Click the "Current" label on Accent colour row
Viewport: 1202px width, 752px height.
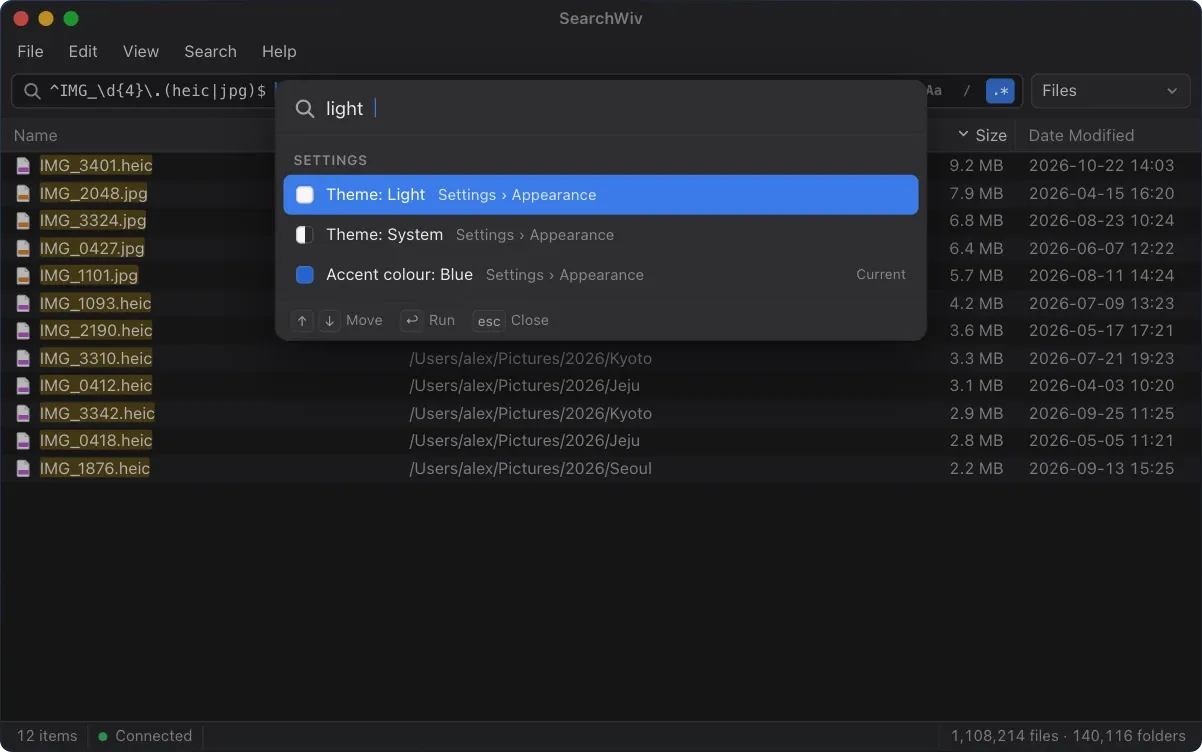tap(881, 274)
